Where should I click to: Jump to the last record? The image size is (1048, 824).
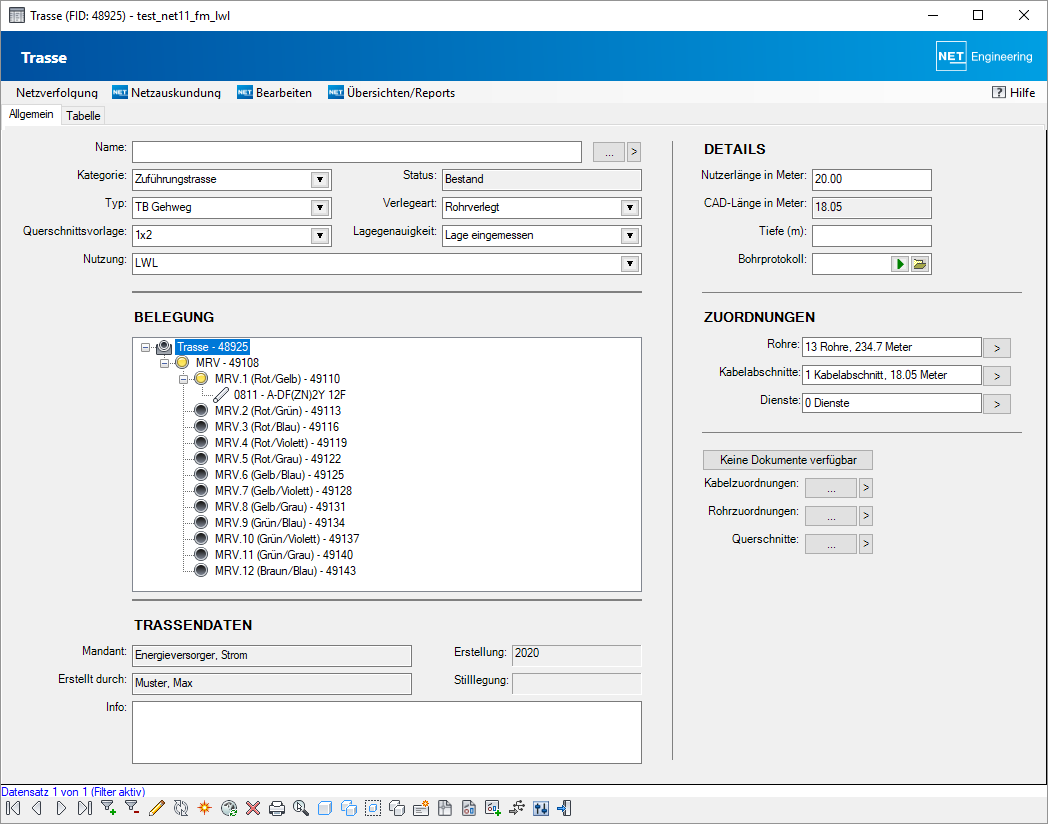point(85,809)
